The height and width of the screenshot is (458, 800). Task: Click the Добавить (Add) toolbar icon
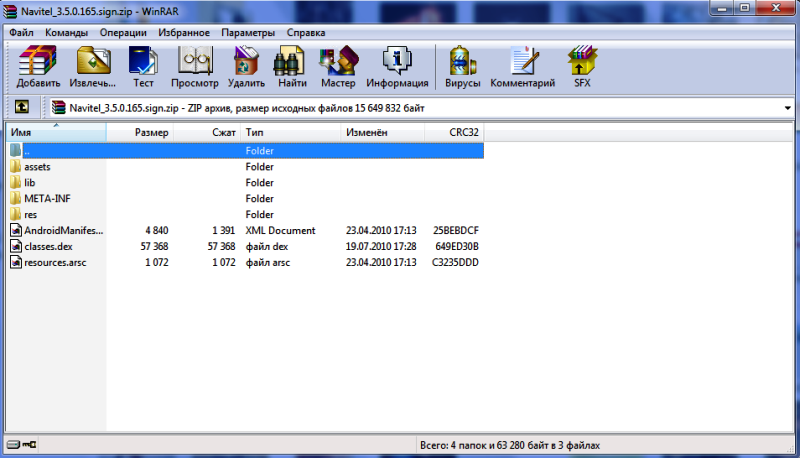38,67
